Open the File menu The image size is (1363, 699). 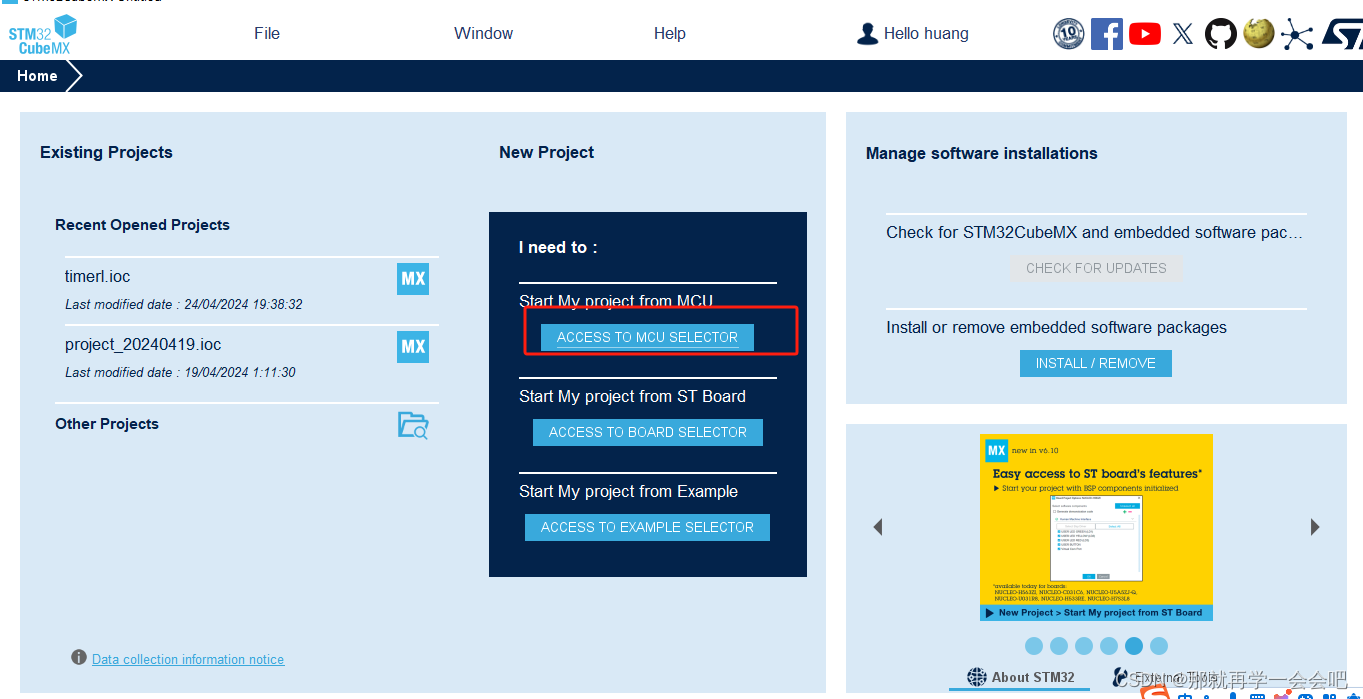[x=267, y=33]
